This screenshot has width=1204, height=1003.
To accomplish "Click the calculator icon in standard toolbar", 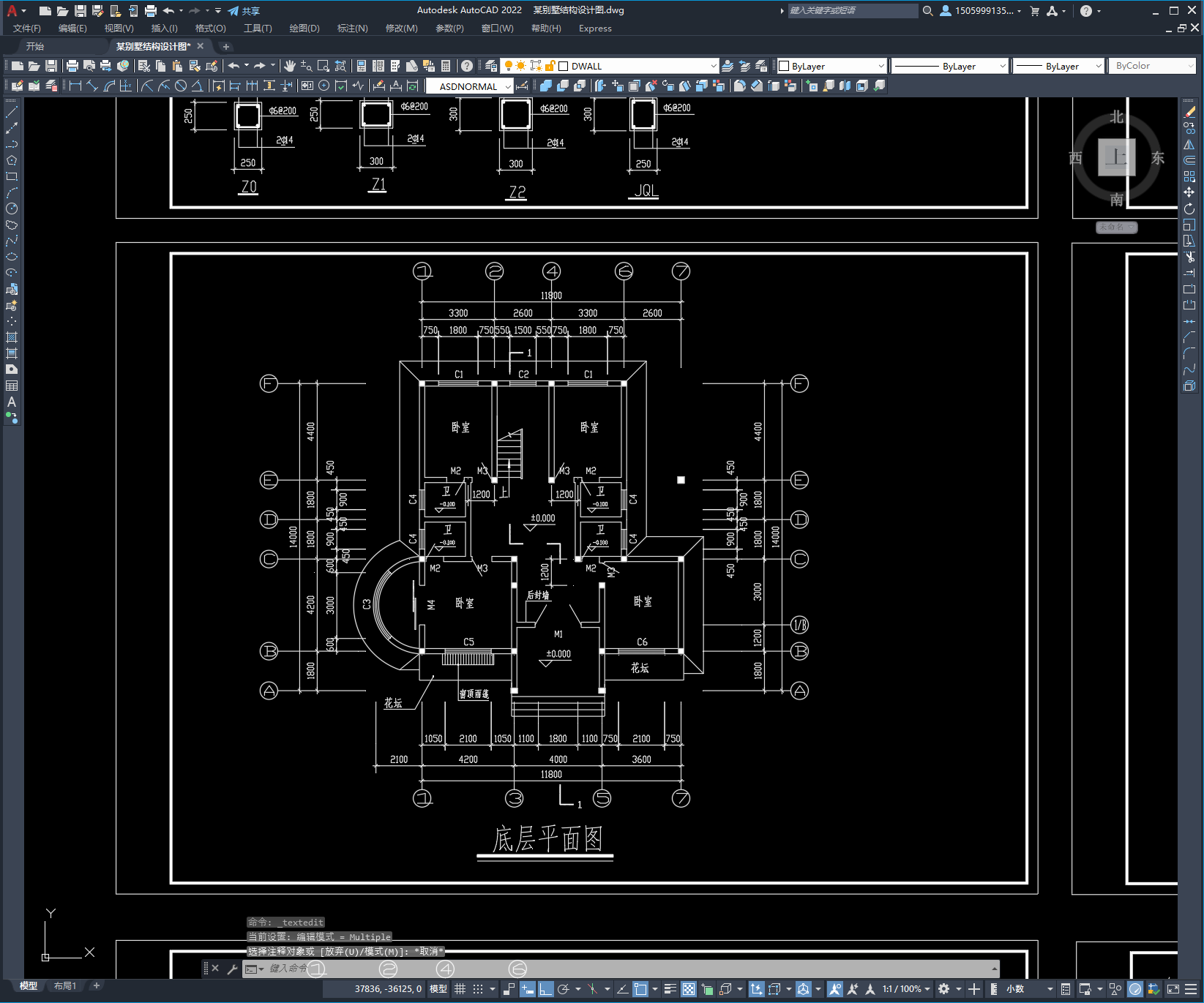I will tap(446, 66).
